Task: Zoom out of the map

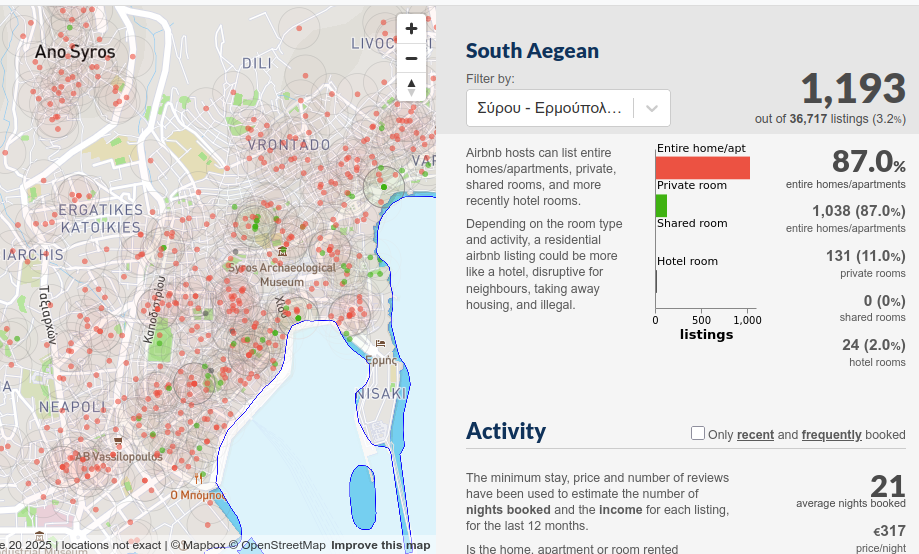Action: click(411, 59)
